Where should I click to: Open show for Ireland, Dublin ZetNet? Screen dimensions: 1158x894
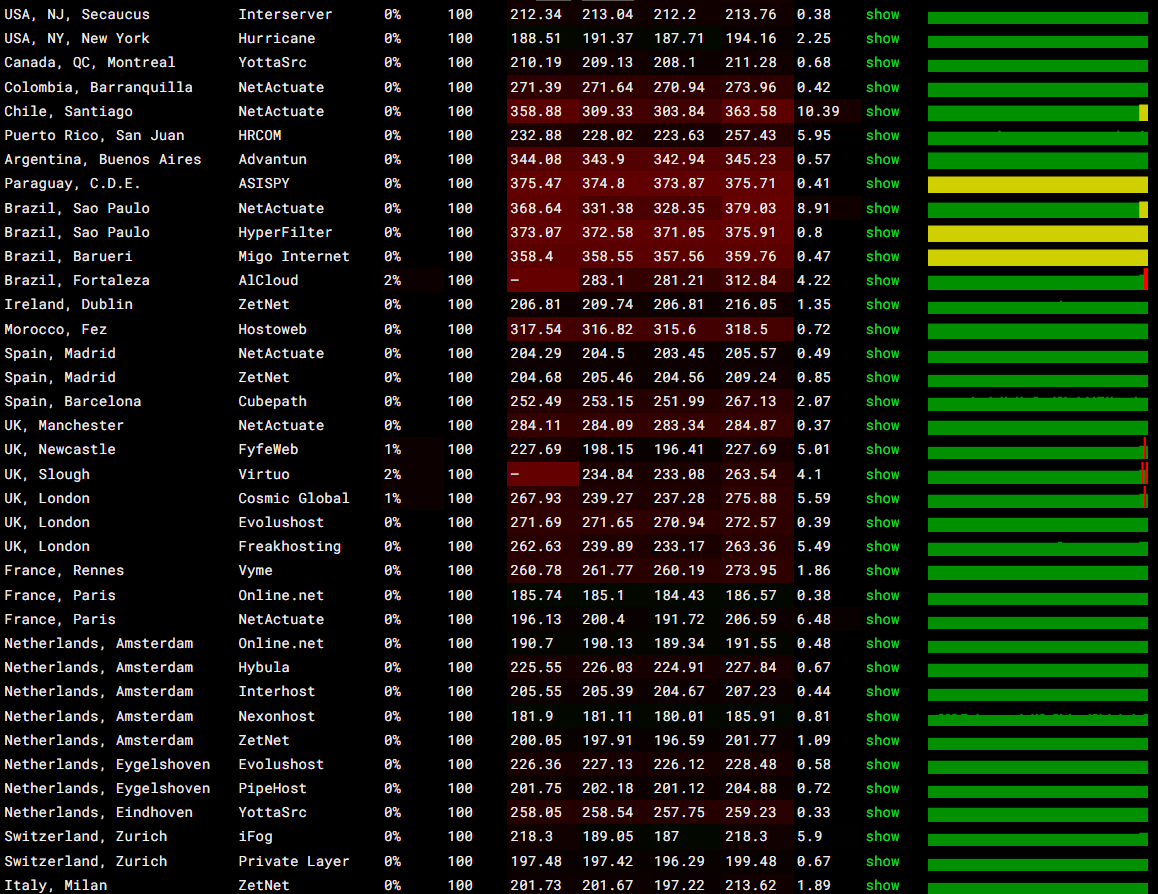(883, 304)
